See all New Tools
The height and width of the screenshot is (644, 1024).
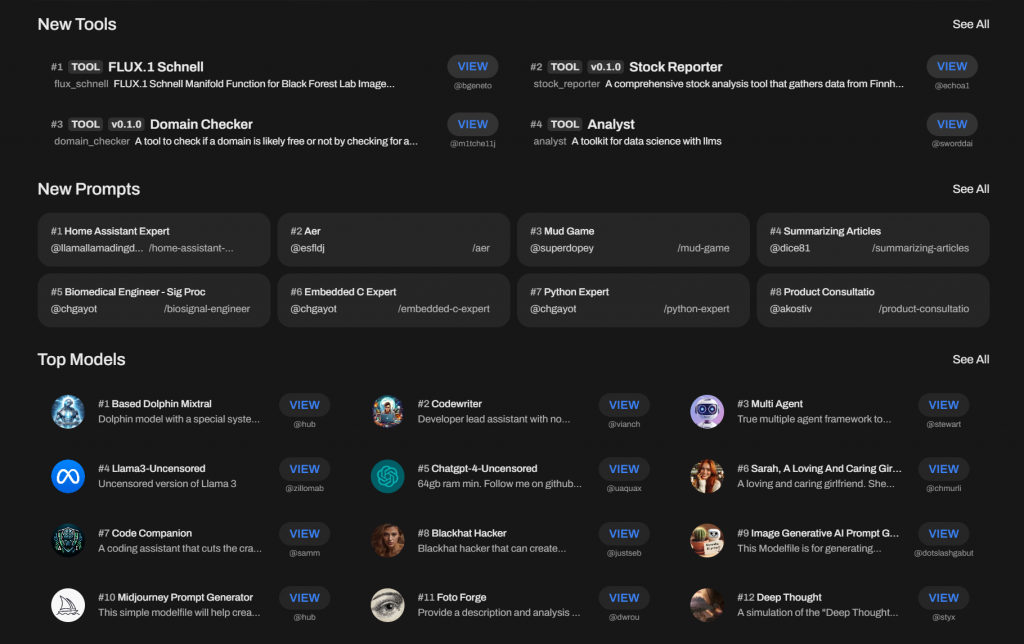coord(970,24)
